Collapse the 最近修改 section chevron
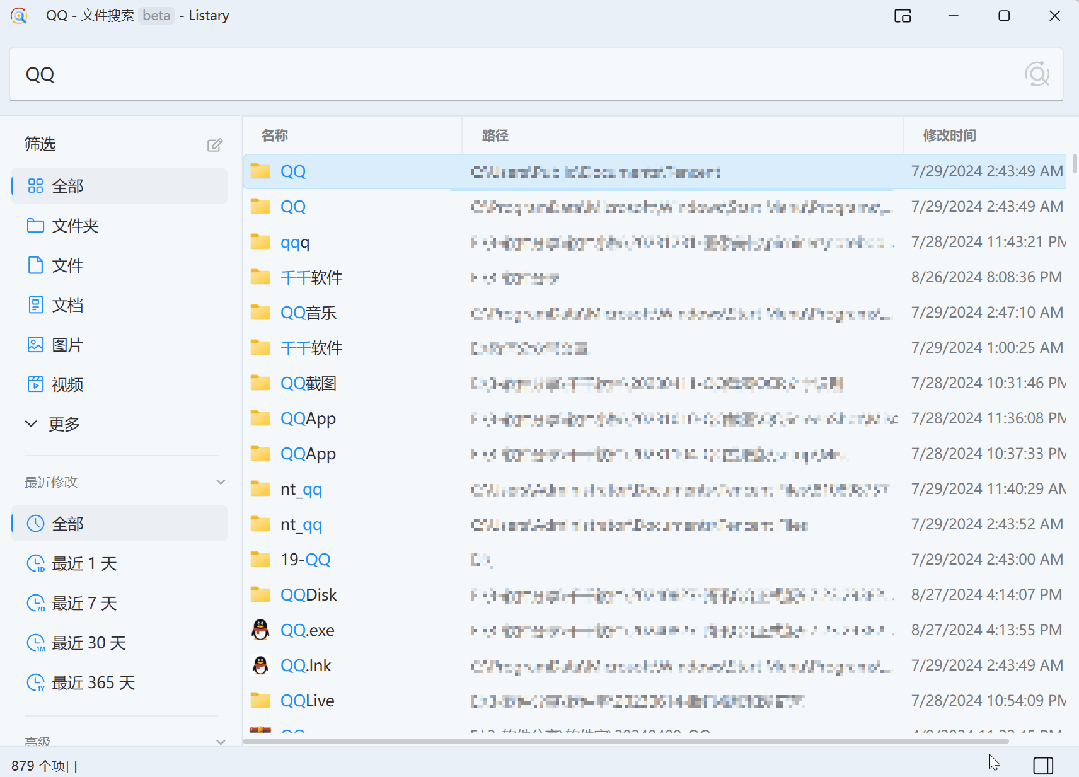The width and height of the screenshot is (1079, 777). 219,481
